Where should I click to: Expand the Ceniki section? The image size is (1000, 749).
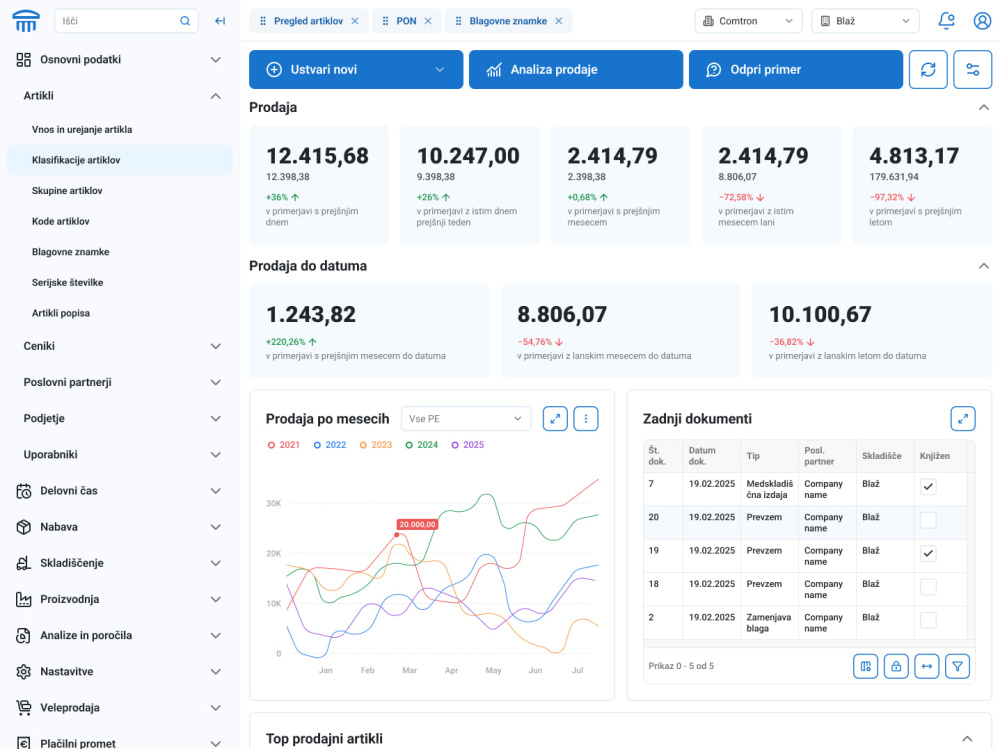(216, 346)
